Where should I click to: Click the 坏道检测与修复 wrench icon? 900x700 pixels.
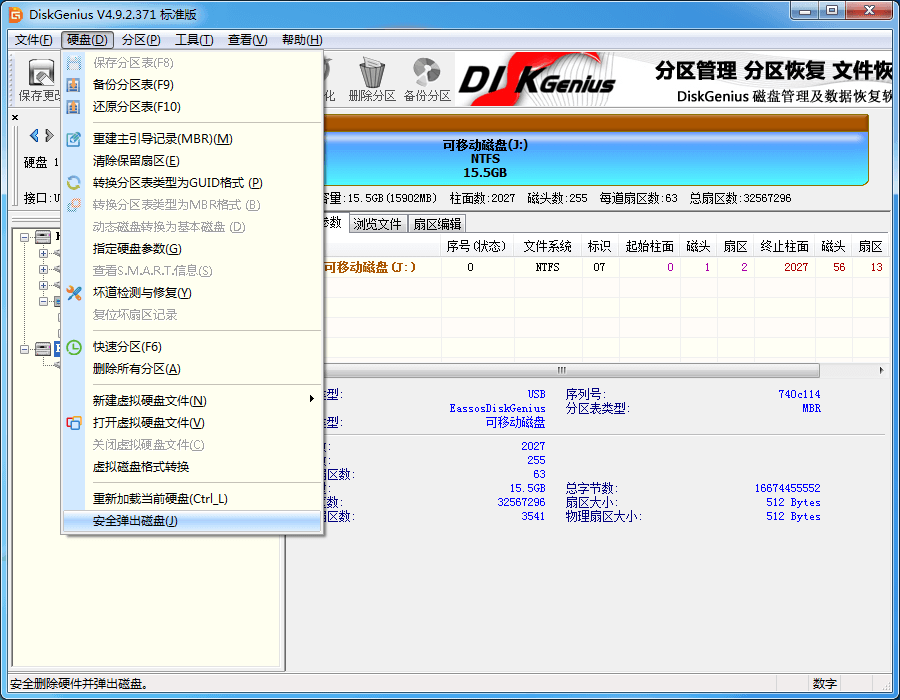73,293
